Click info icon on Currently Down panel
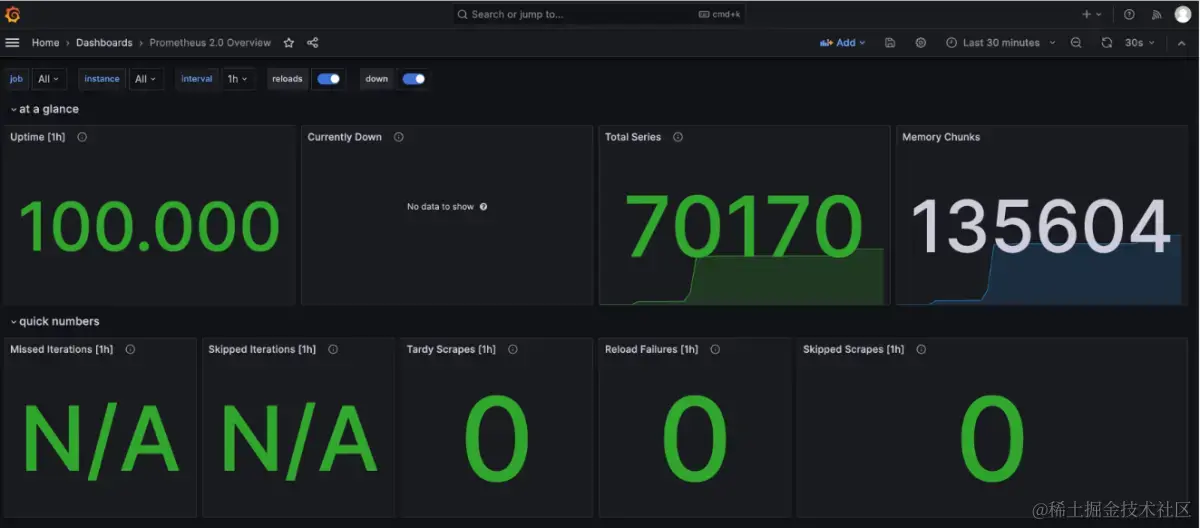The image size is (1200, 528). [x=399, y=137]
